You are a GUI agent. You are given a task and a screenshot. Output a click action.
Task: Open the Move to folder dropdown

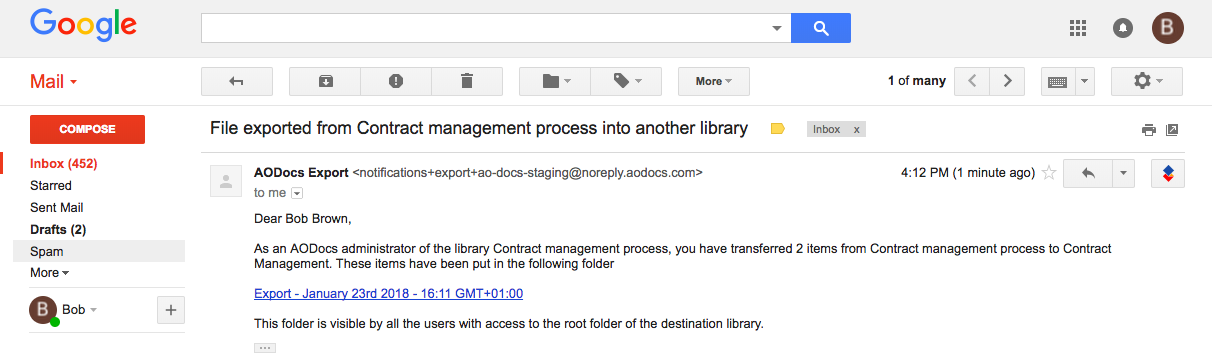click(555, 81)
